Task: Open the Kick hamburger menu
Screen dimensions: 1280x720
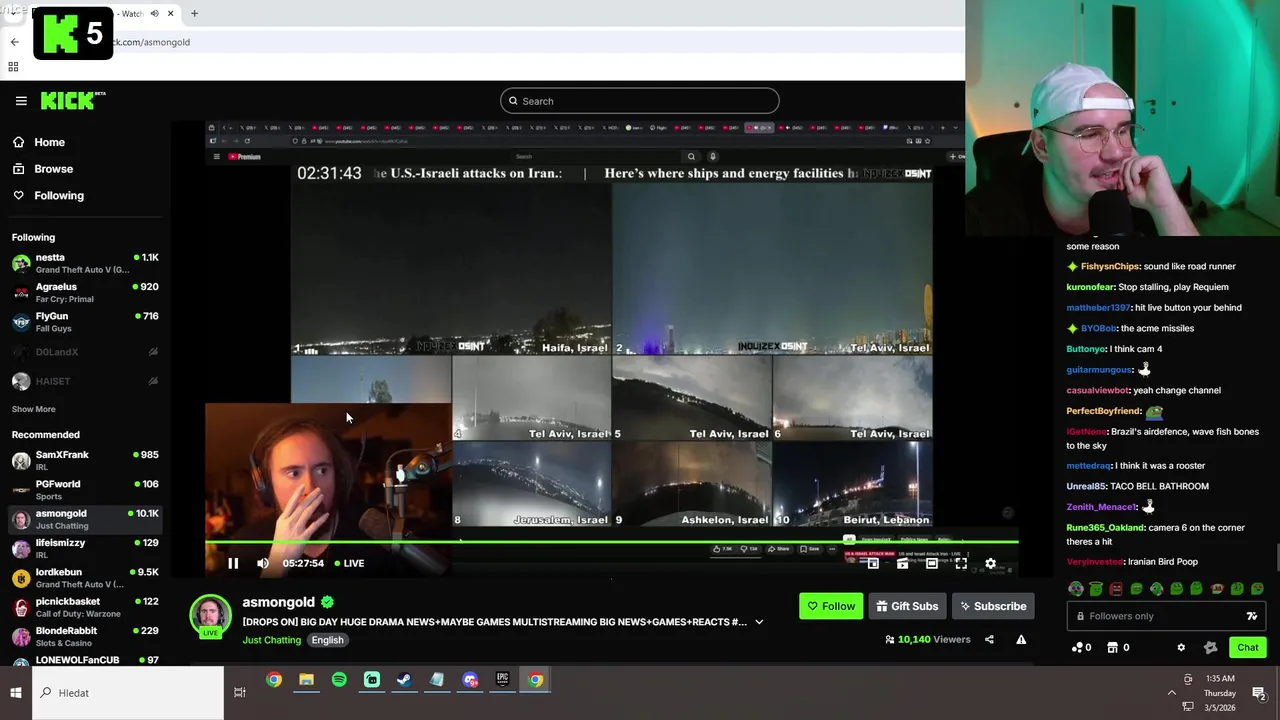Action: tap(21, 101)
